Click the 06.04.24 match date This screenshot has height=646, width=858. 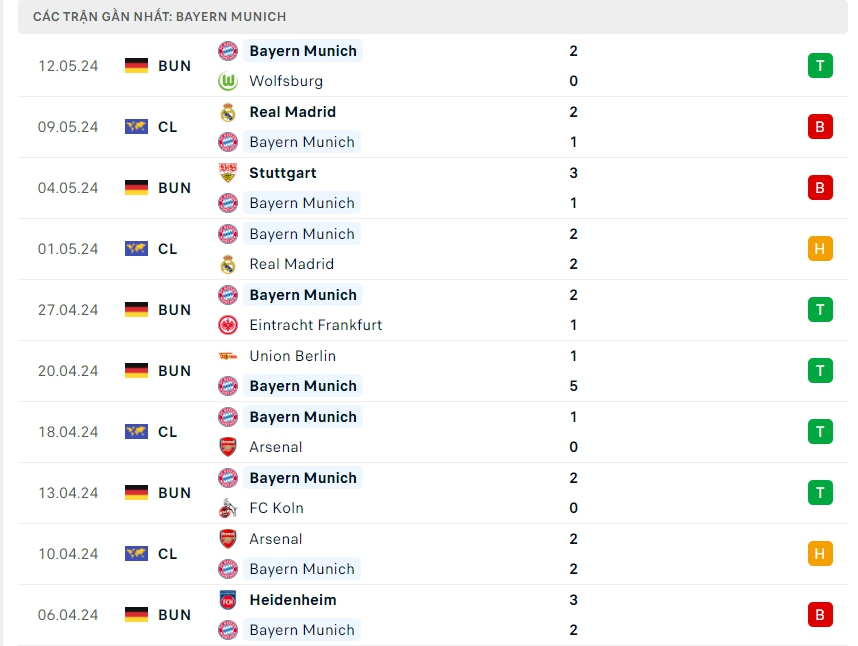[68, 615]
